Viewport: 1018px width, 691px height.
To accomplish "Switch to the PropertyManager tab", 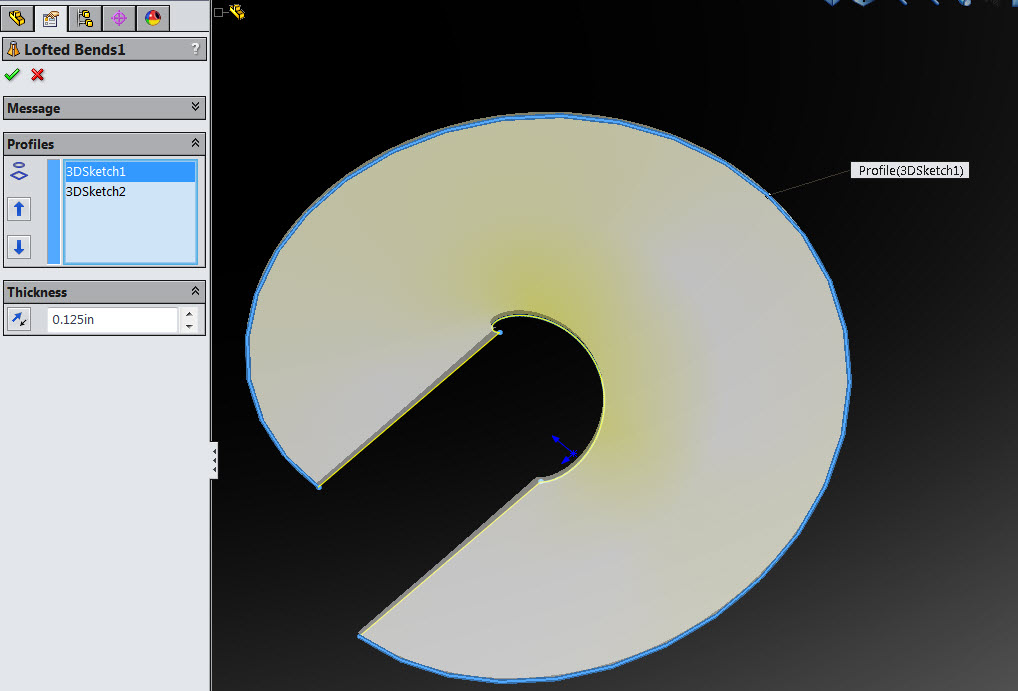I will click(x=51, y=18).
